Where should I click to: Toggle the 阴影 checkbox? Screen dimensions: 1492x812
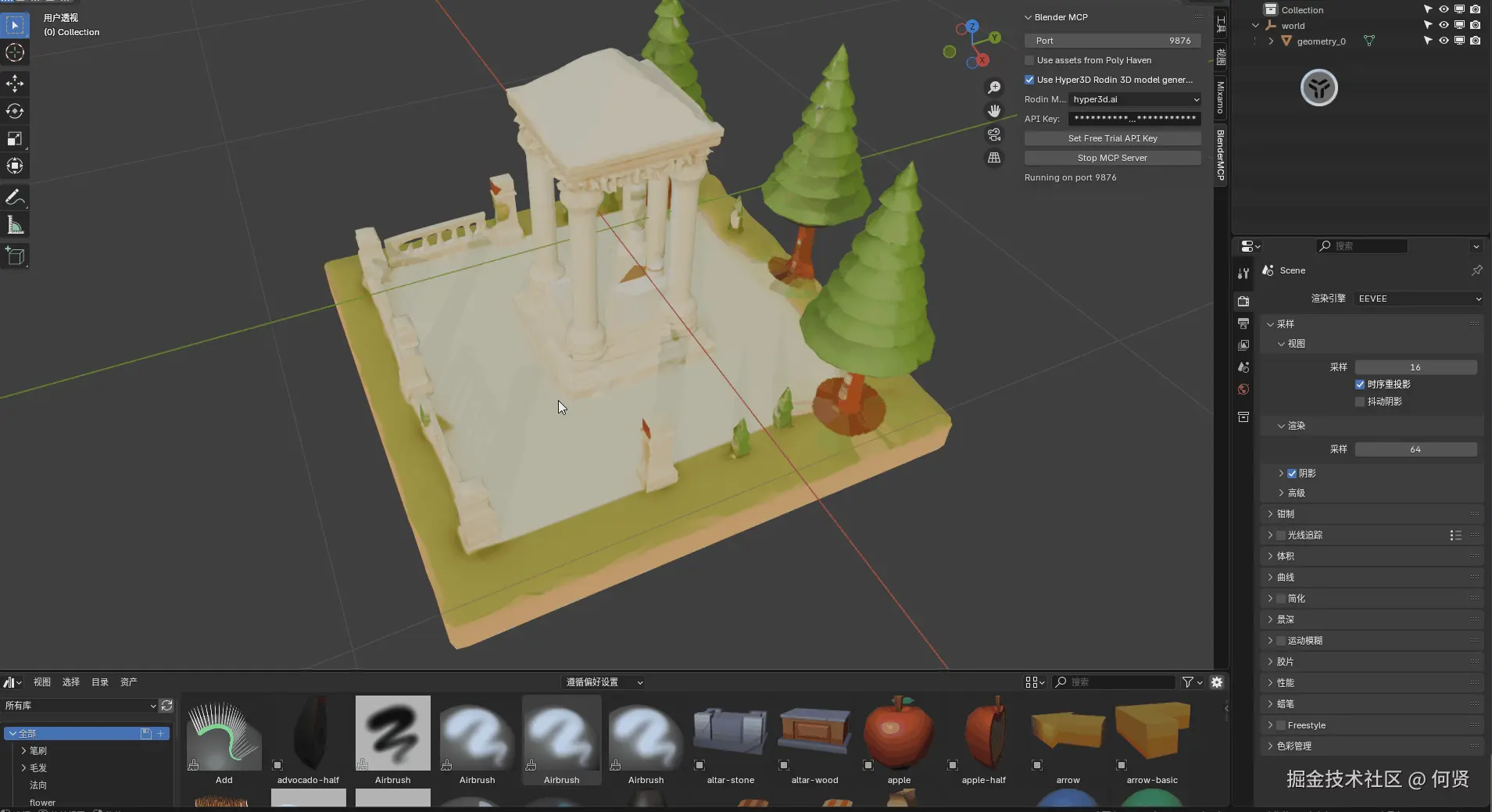[1292, 474]
